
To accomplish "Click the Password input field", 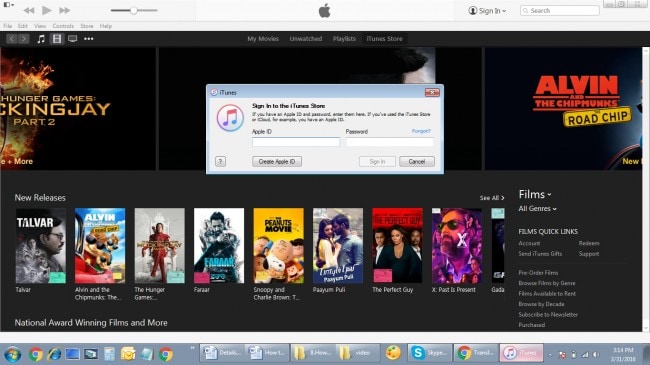I will tap(390, 142).
